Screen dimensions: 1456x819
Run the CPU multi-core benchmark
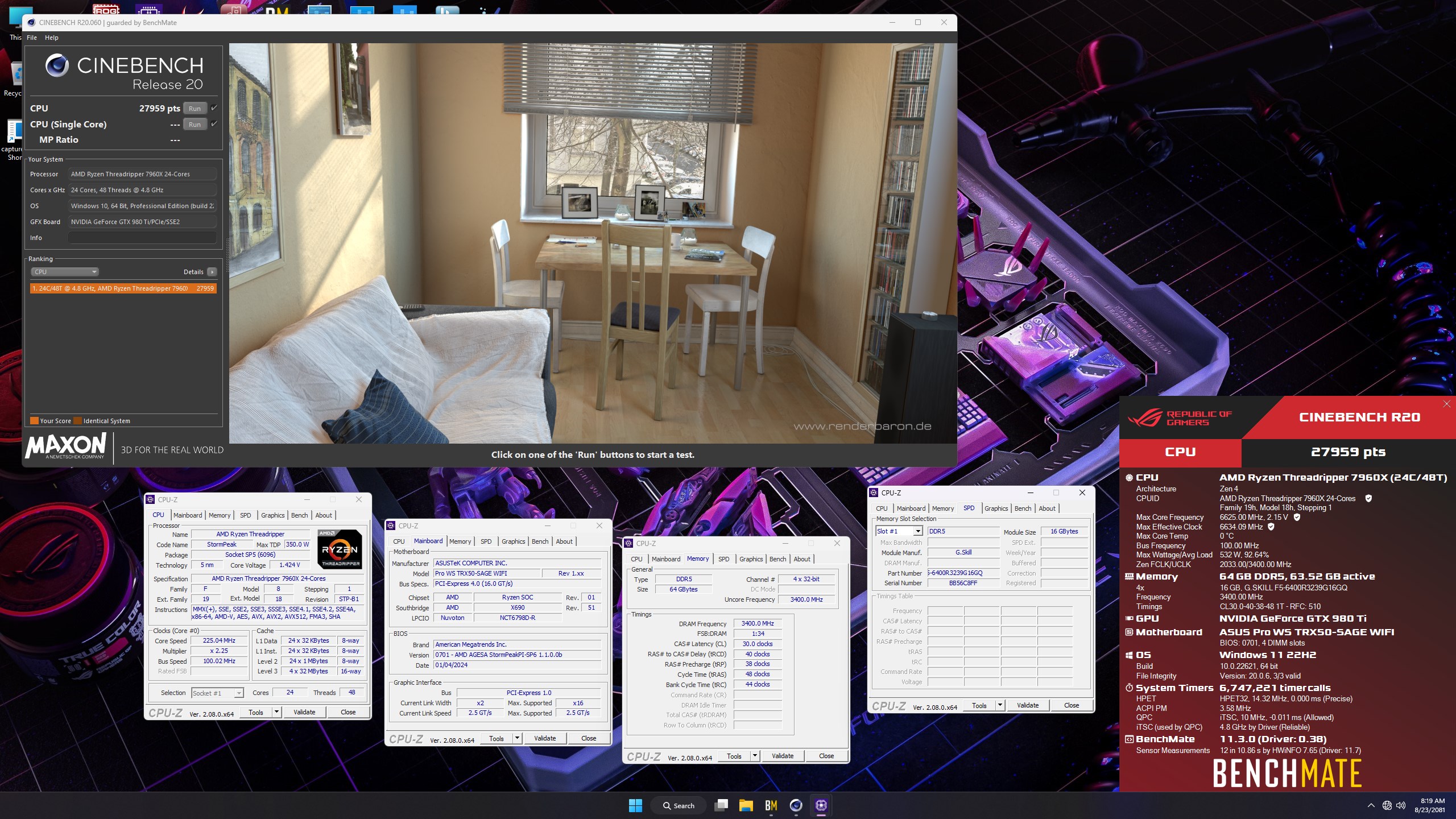pyautogui.click(x=195, y=108)
